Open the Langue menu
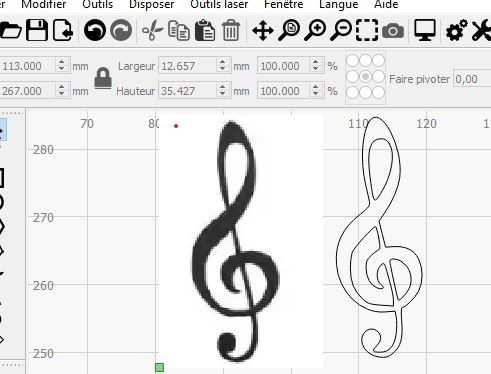Image resolution: width=491 pixels, height=374 pixels. (339, 4)
